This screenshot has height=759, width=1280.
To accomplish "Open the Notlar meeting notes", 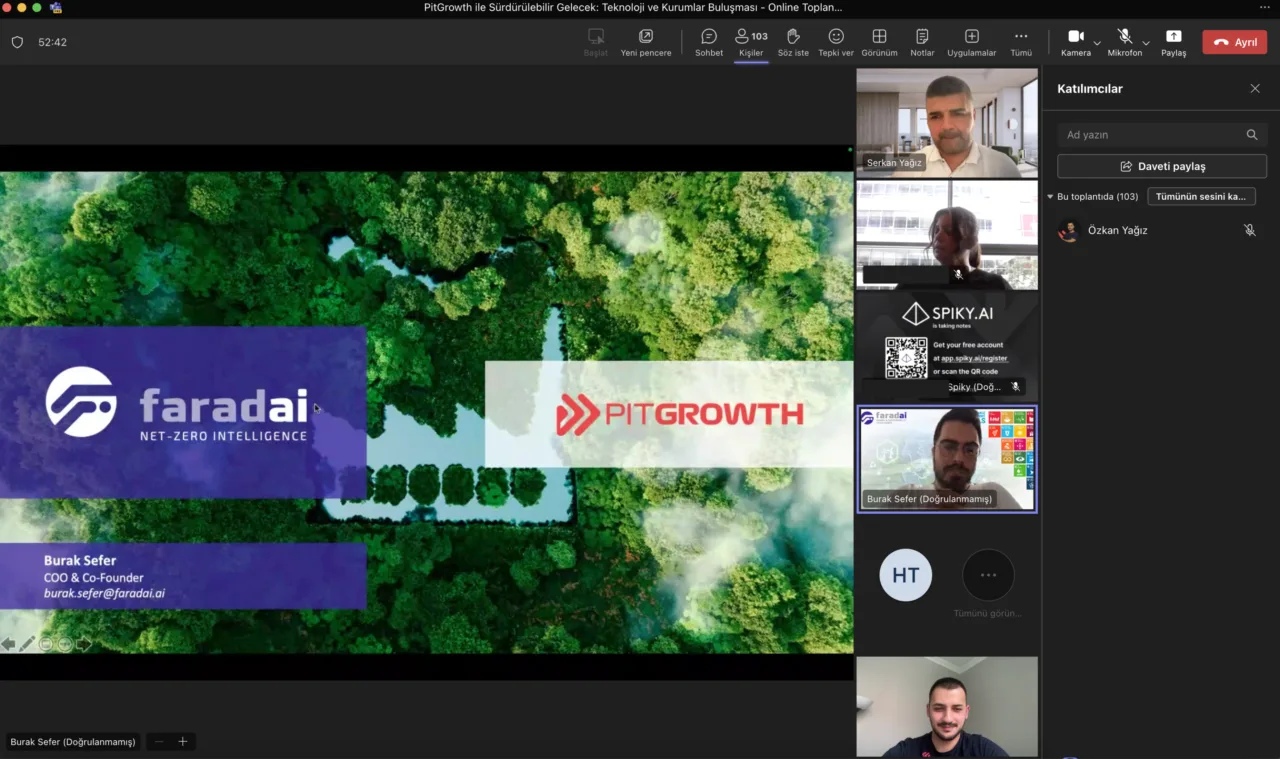I will [x=922, y=42].
